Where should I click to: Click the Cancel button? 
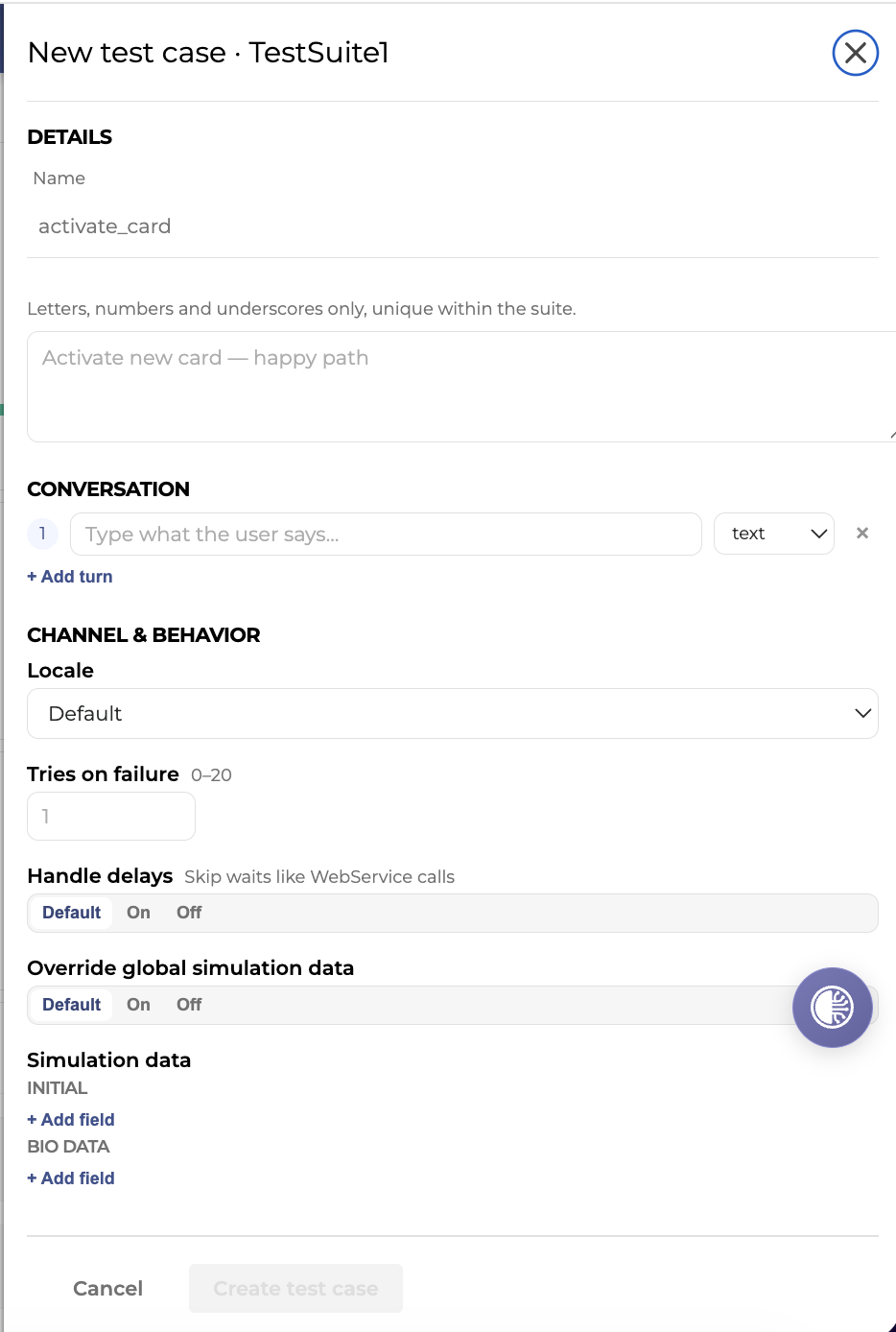(x=107, y=1288)
